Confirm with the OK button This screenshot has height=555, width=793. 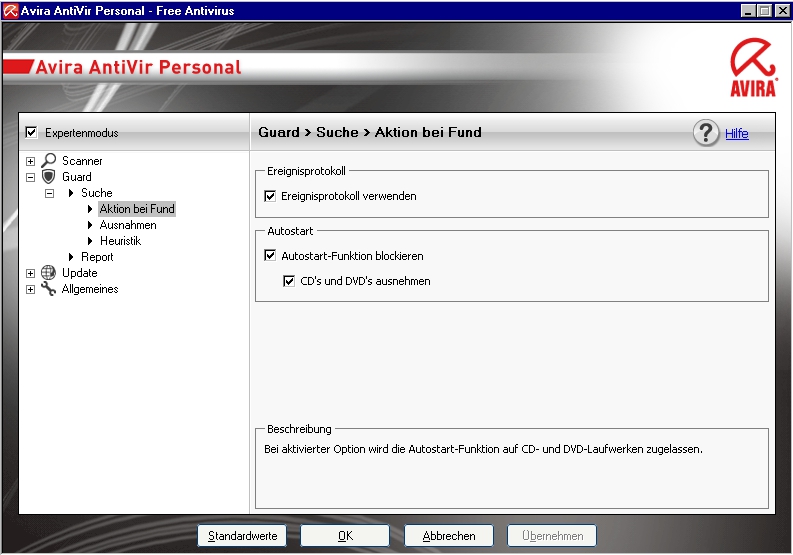(345, 536)
